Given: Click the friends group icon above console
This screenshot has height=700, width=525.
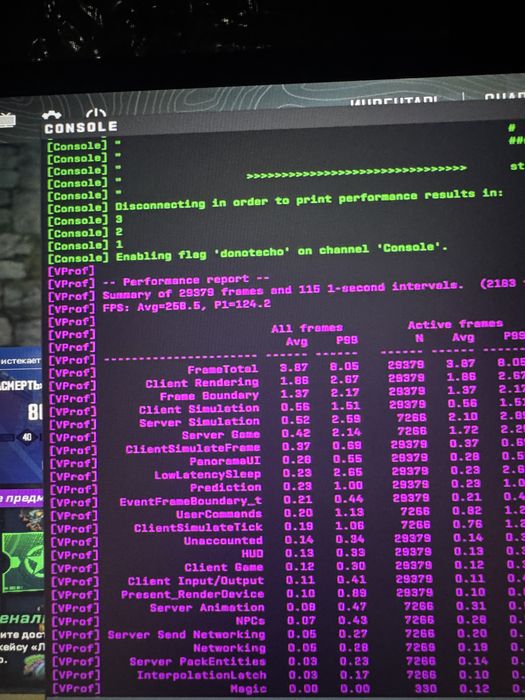Looking at the screenshot, I should [52, 115].
